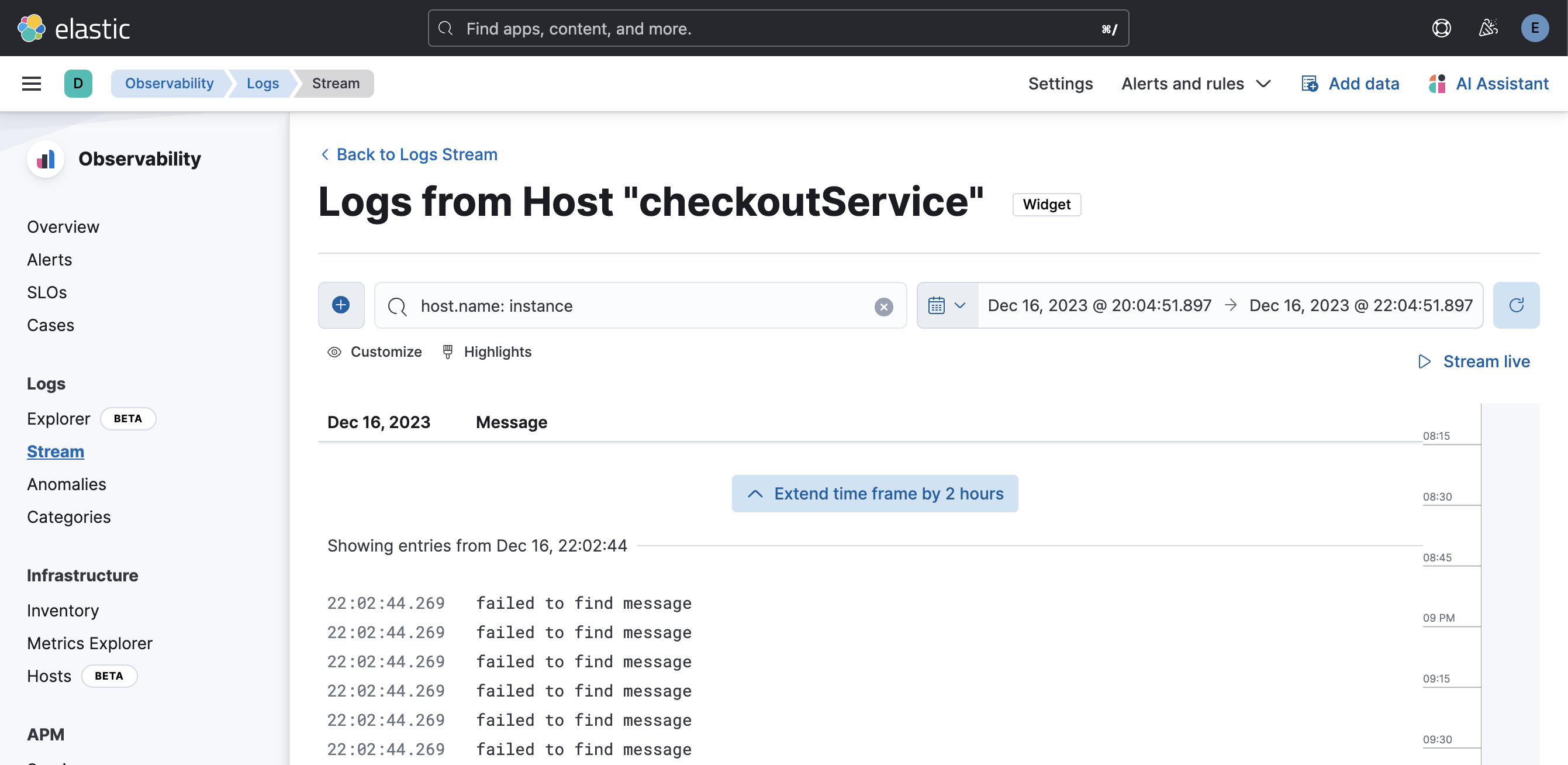Image resolution: width=1568 pixels, height=765 pixels.
Task: Click the Dec 16, 2023 column header
Action: click(379, 422)
